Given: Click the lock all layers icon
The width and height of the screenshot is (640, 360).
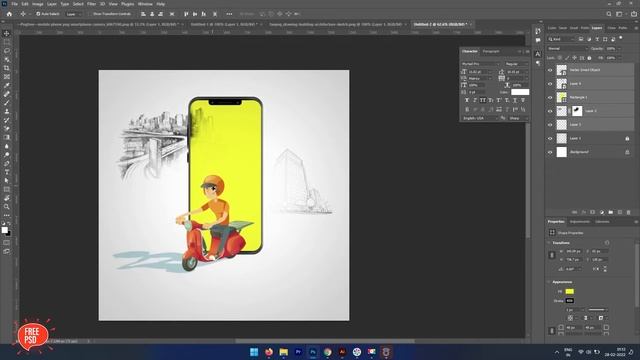Looking at the screenshot, I should pyautogui.click(x=589, y=58).
